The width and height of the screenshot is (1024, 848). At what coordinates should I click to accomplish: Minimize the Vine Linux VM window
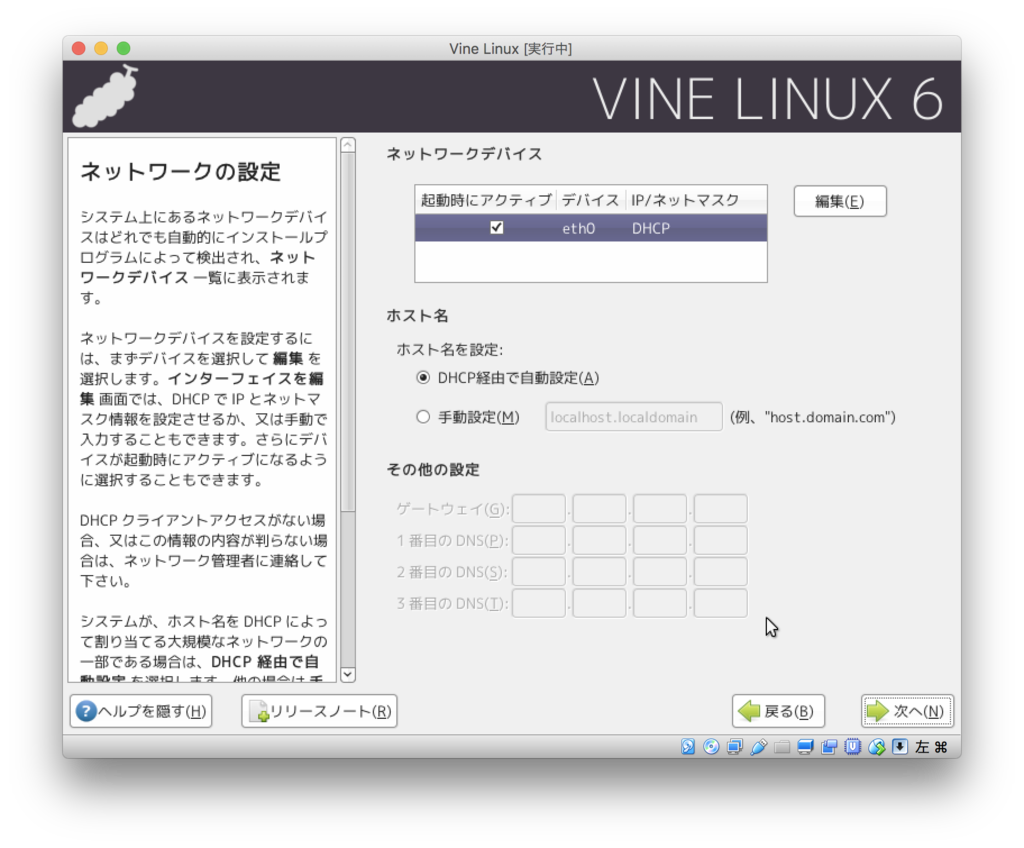point(101,48)
